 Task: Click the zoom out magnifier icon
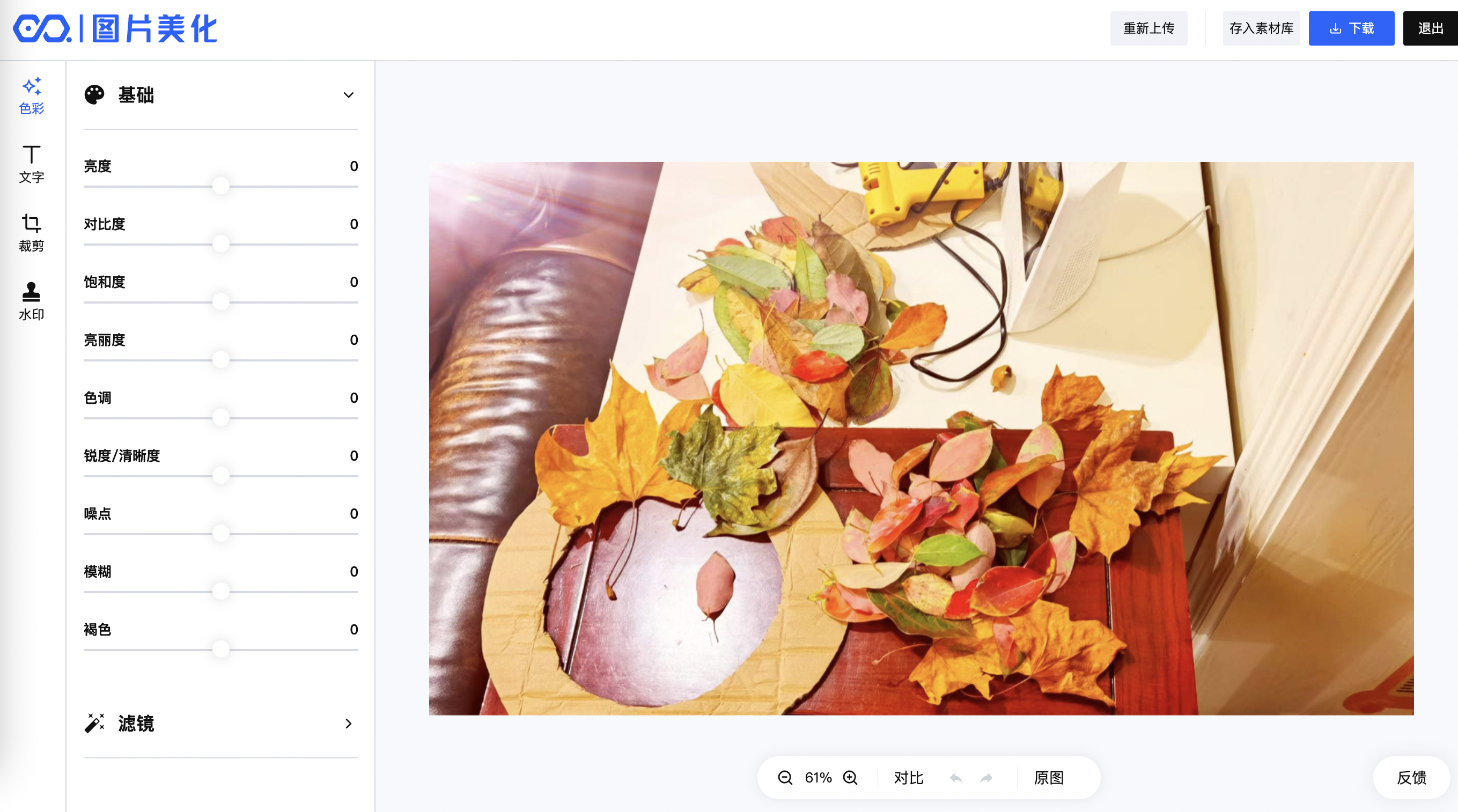[785, 778]
